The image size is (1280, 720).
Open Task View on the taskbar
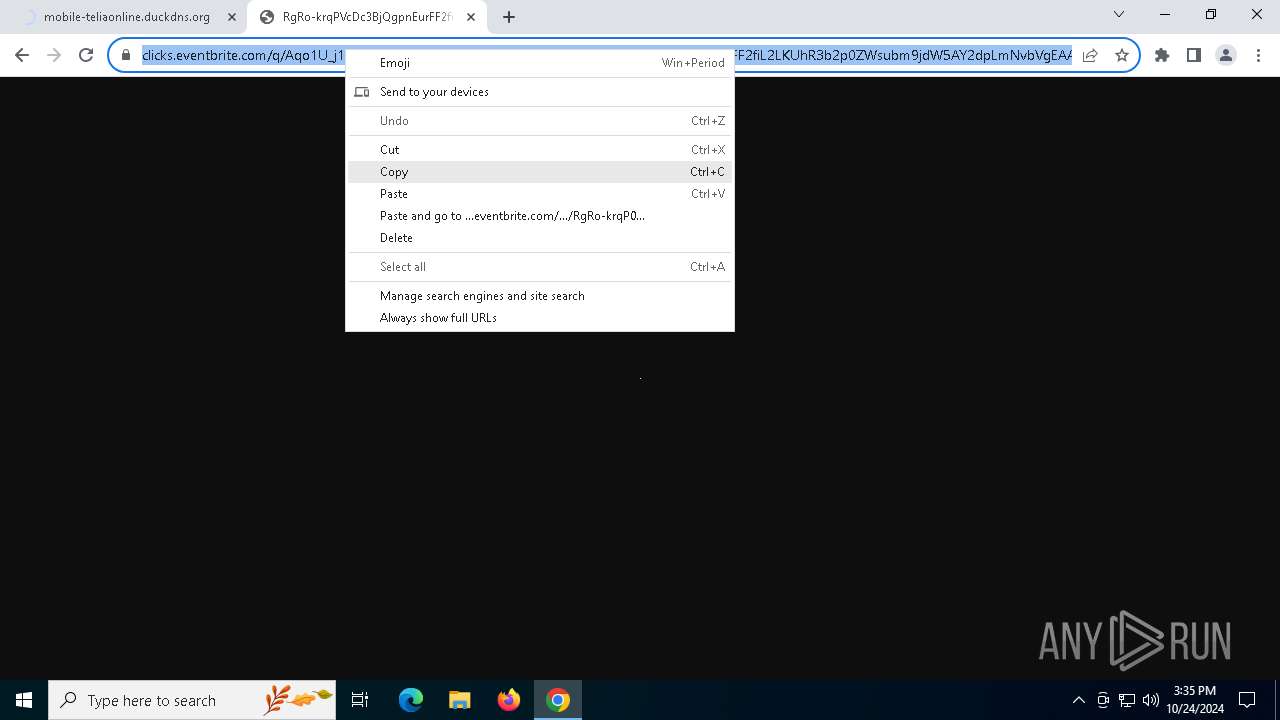[360, 700]
